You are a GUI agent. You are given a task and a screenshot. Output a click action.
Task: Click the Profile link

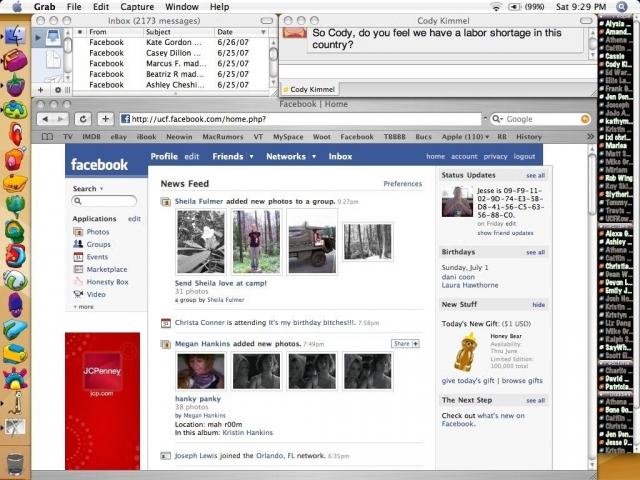point(164,157)
